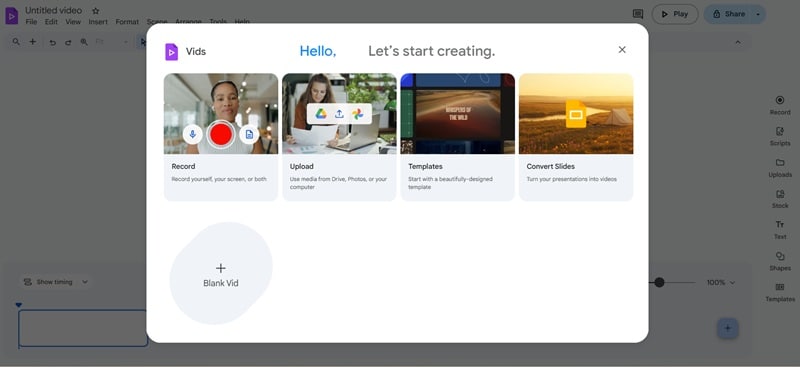
Task: Open the File menu
Action: click(x=31, y=22)
